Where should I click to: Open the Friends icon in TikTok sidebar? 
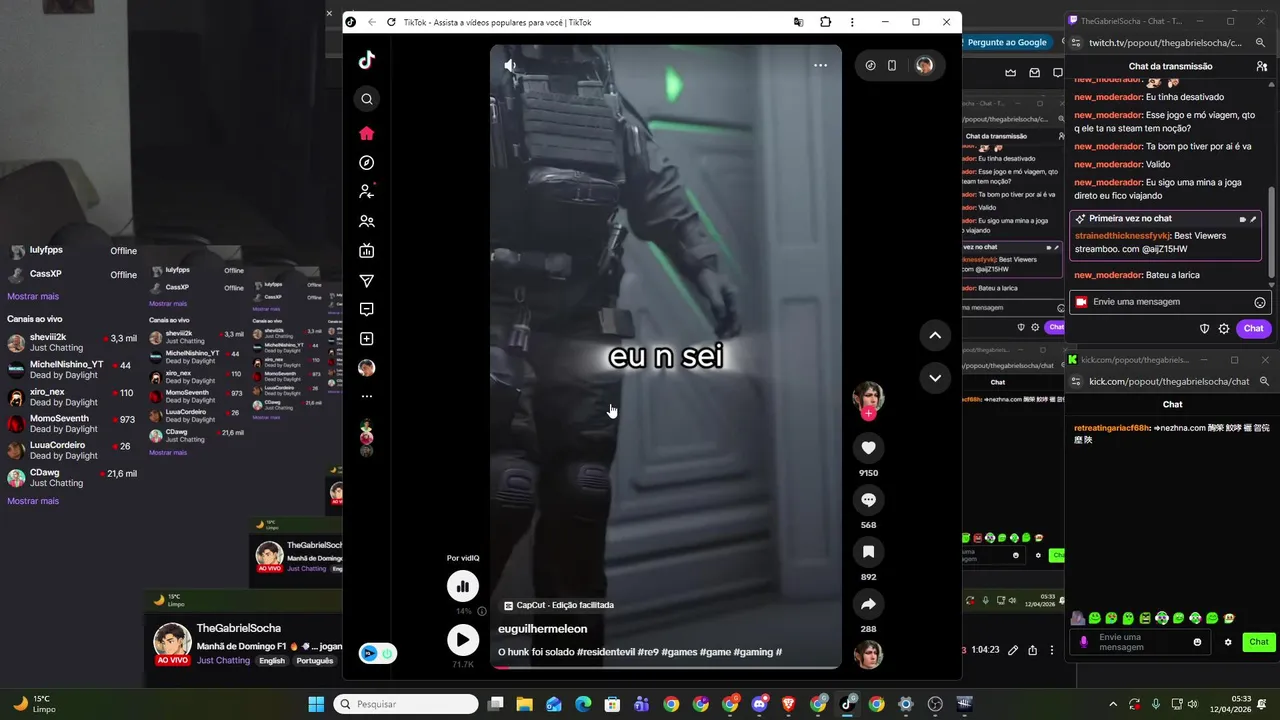367,221
